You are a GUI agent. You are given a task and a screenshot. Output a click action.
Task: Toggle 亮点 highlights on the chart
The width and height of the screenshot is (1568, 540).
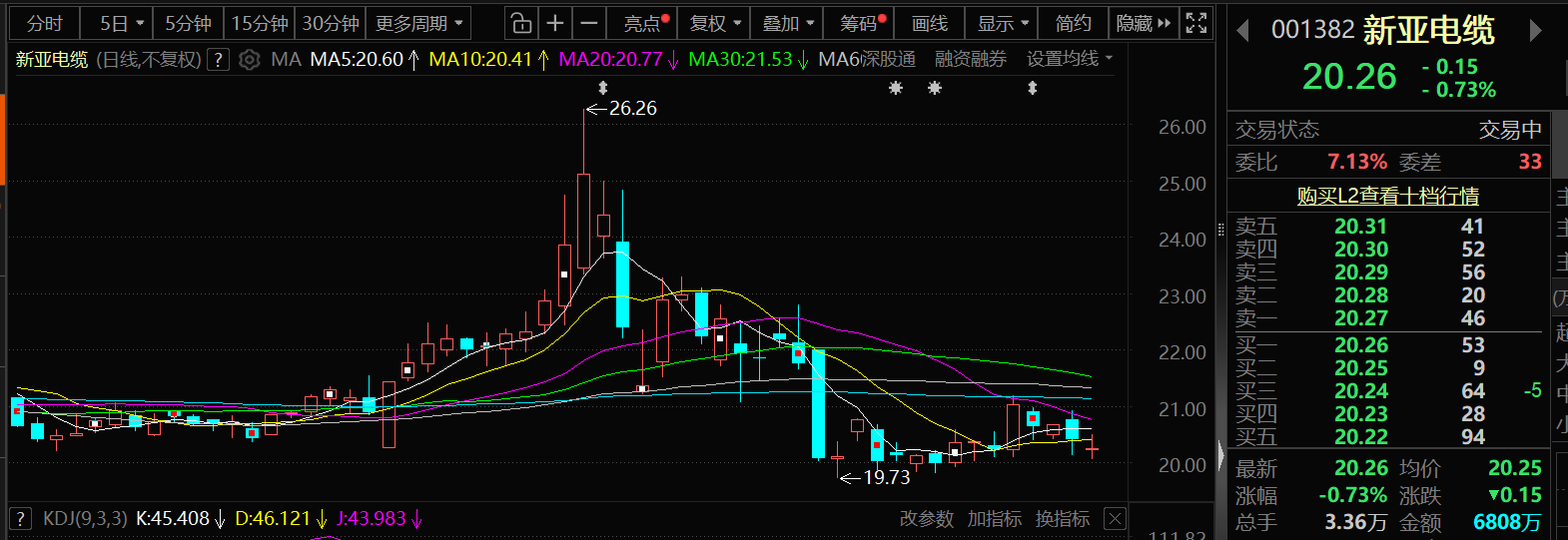tap(644, 23)
